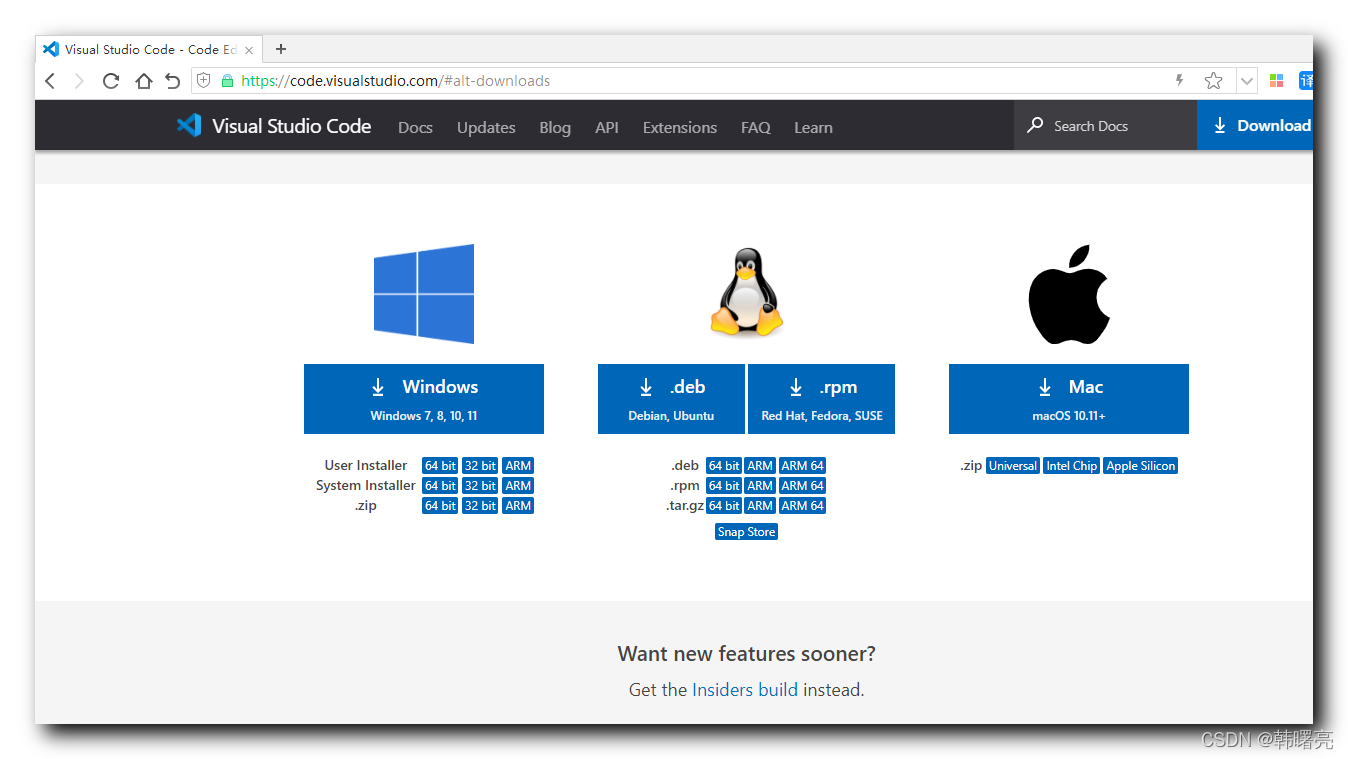Image resolution: width=1348 pixels, height=759 pixels.
Task: Download Linux .tar.gz 64 bit
Action: point(724,506)
